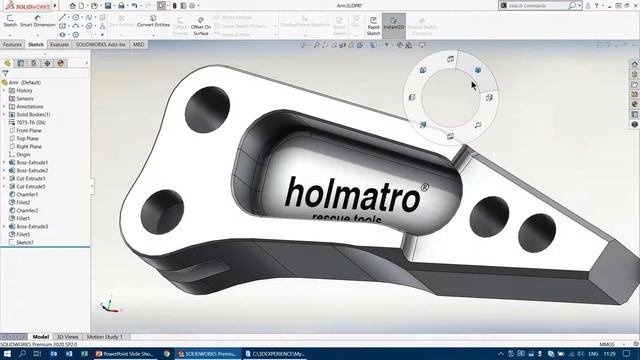Open the SOLIDWORKS logo menu flyout arrow
This screenshot has width=640, height=360.
point(55,6)
